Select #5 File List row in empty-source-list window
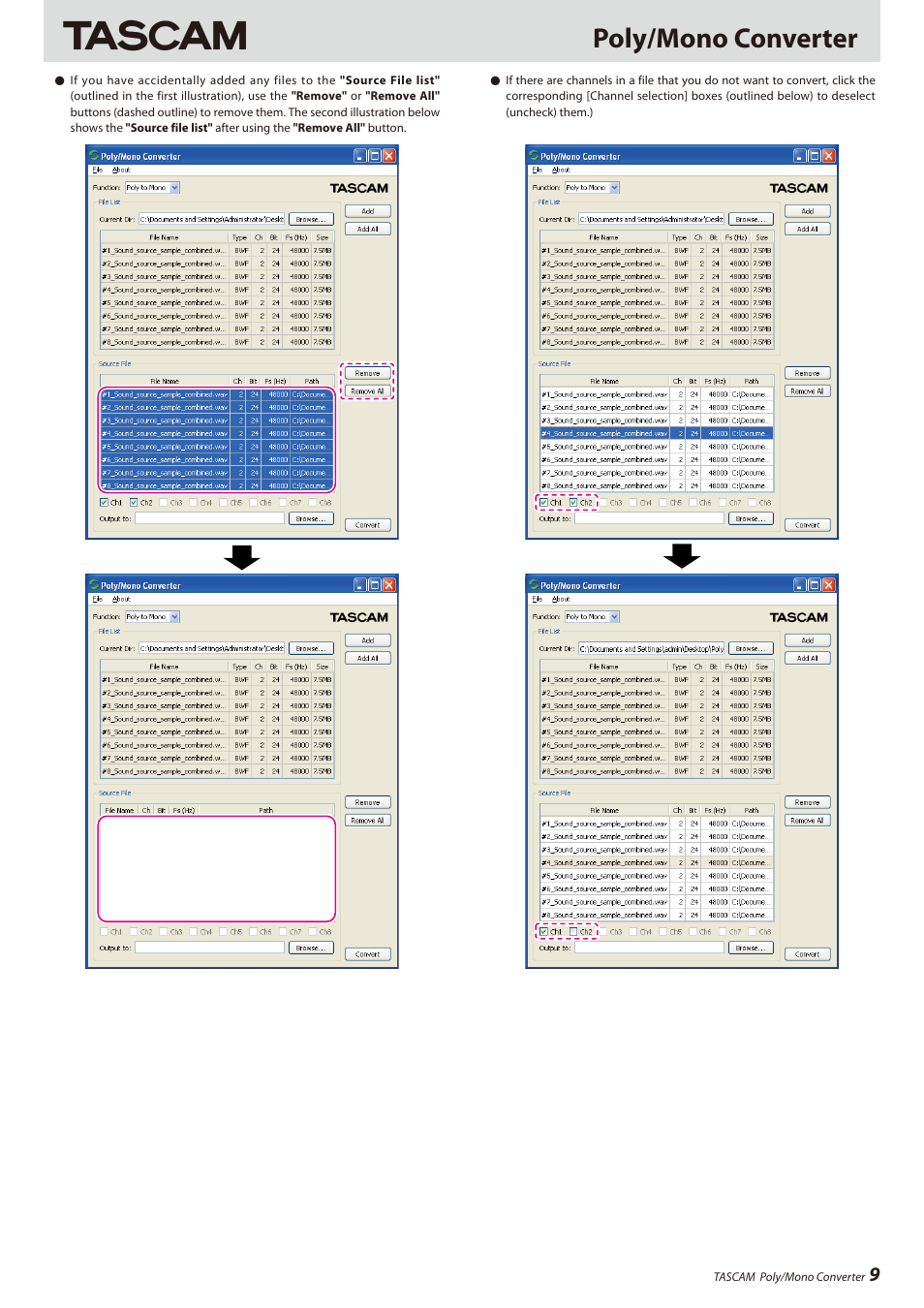Screen dimensions: 924x1308 217,732
